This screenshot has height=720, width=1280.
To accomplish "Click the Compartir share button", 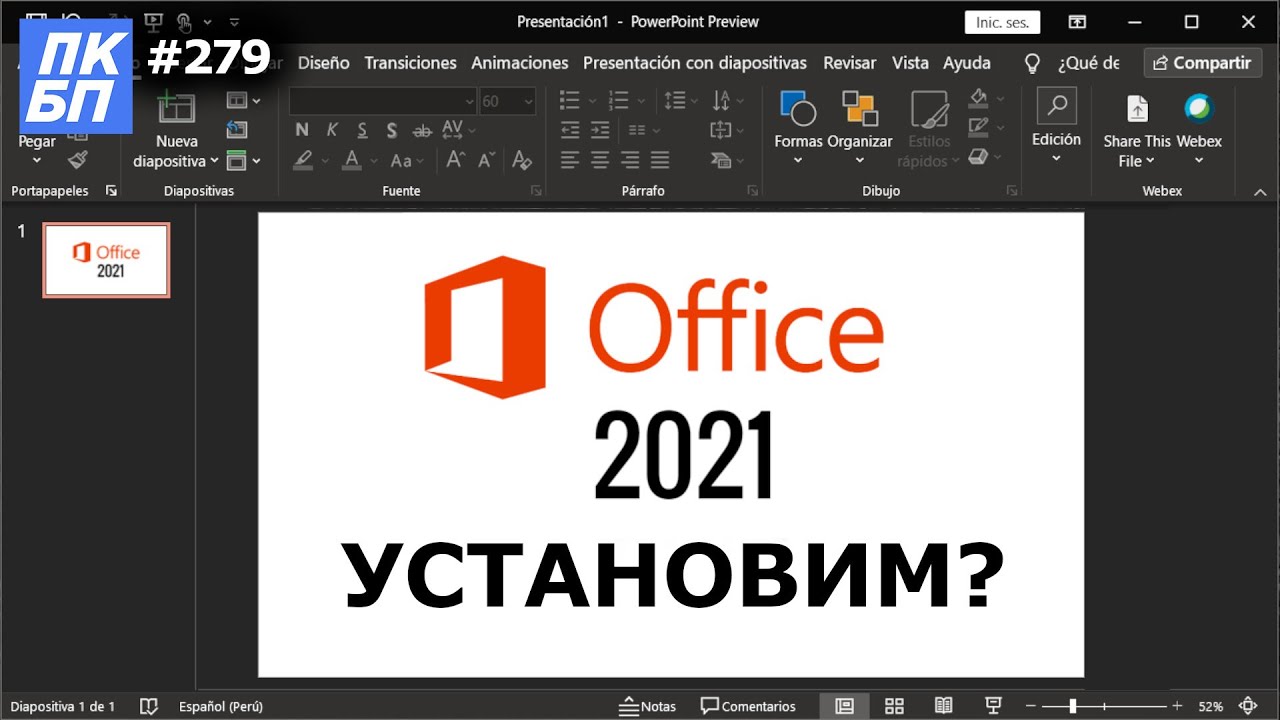I will [x=1203, y=63].
